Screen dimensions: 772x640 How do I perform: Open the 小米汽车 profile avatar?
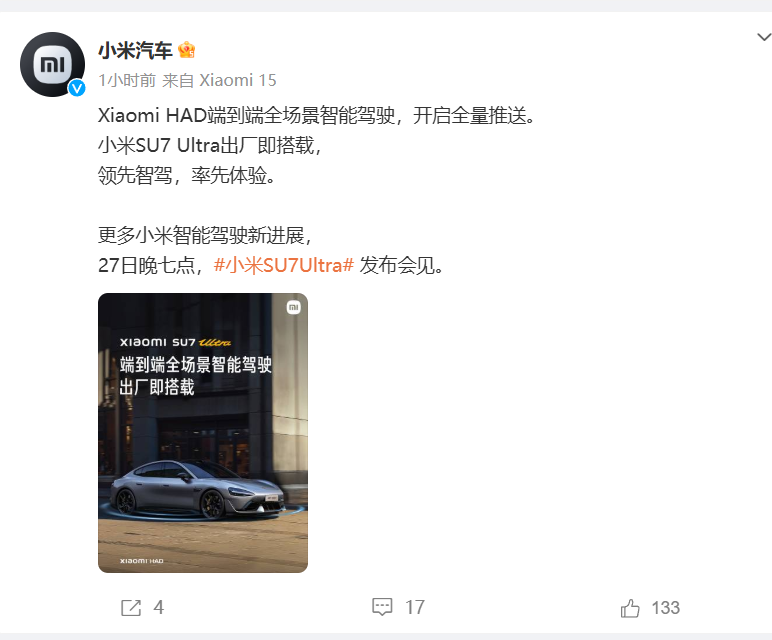click(x=52, y=64)
